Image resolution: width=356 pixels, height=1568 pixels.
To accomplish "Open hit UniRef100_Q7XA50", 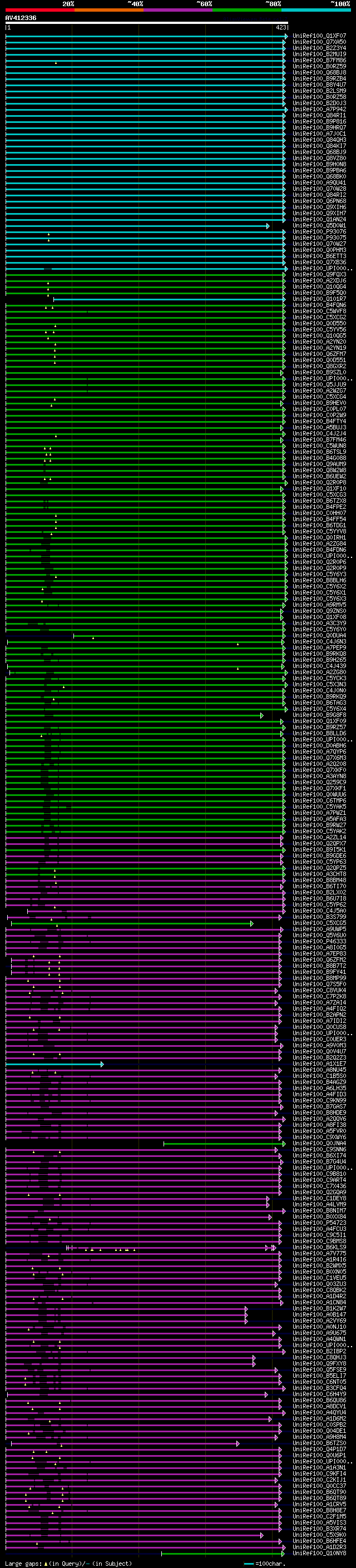I will pos(319,42).
